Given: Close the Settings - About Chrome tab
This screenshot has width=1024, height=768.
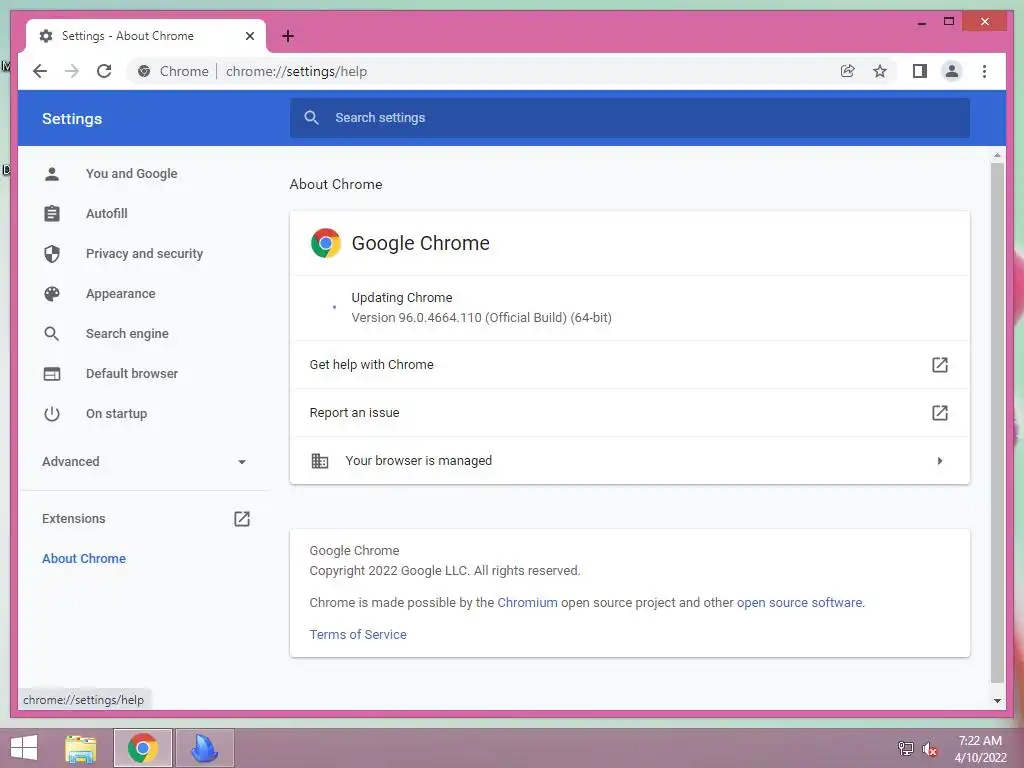Looking at the screenshot, I should pyautogui.click(x=249, y=36).
